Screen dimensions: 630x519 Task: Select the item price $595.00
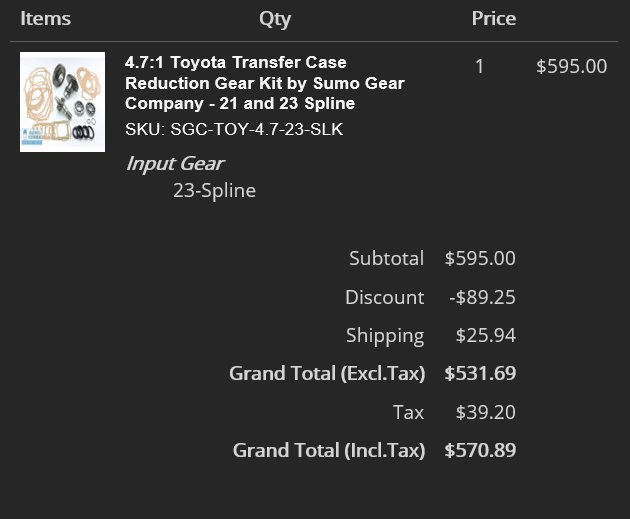click(x=571, y=66)
